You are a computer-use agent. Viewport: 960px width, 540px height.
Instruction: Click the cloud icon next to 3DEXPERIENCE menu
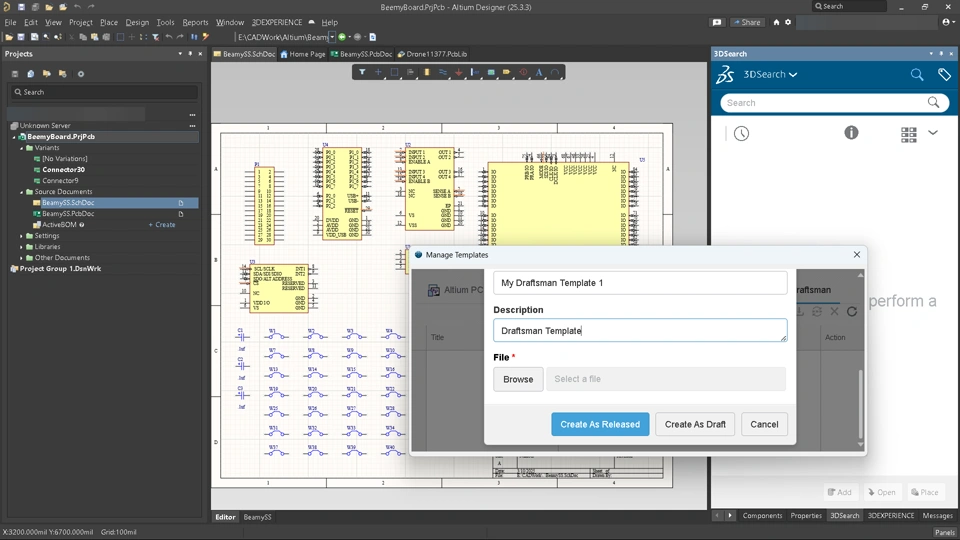coord(311,22)
